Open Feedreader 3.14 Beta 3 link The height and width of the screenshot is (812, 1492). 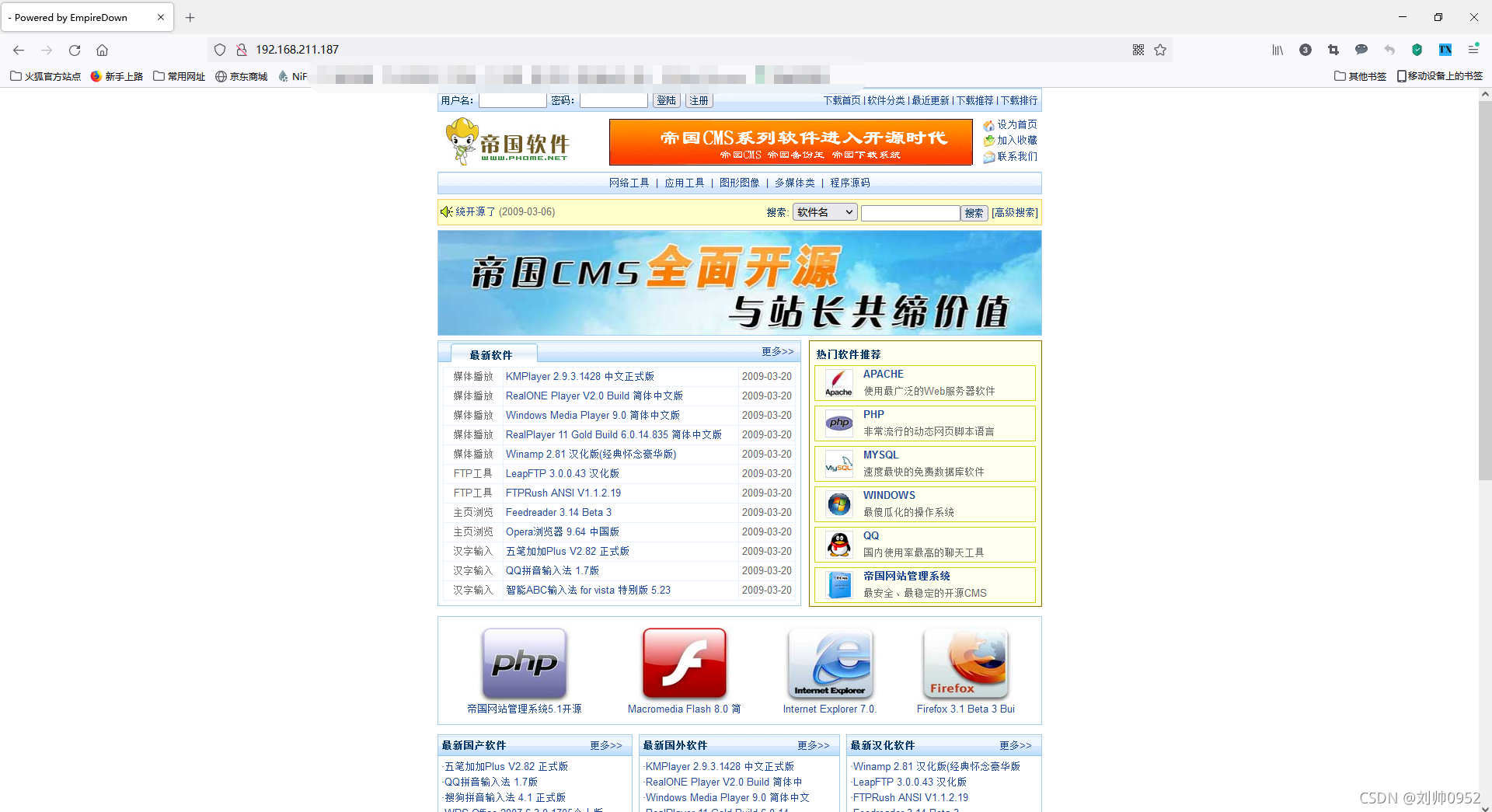click(559, 512)
